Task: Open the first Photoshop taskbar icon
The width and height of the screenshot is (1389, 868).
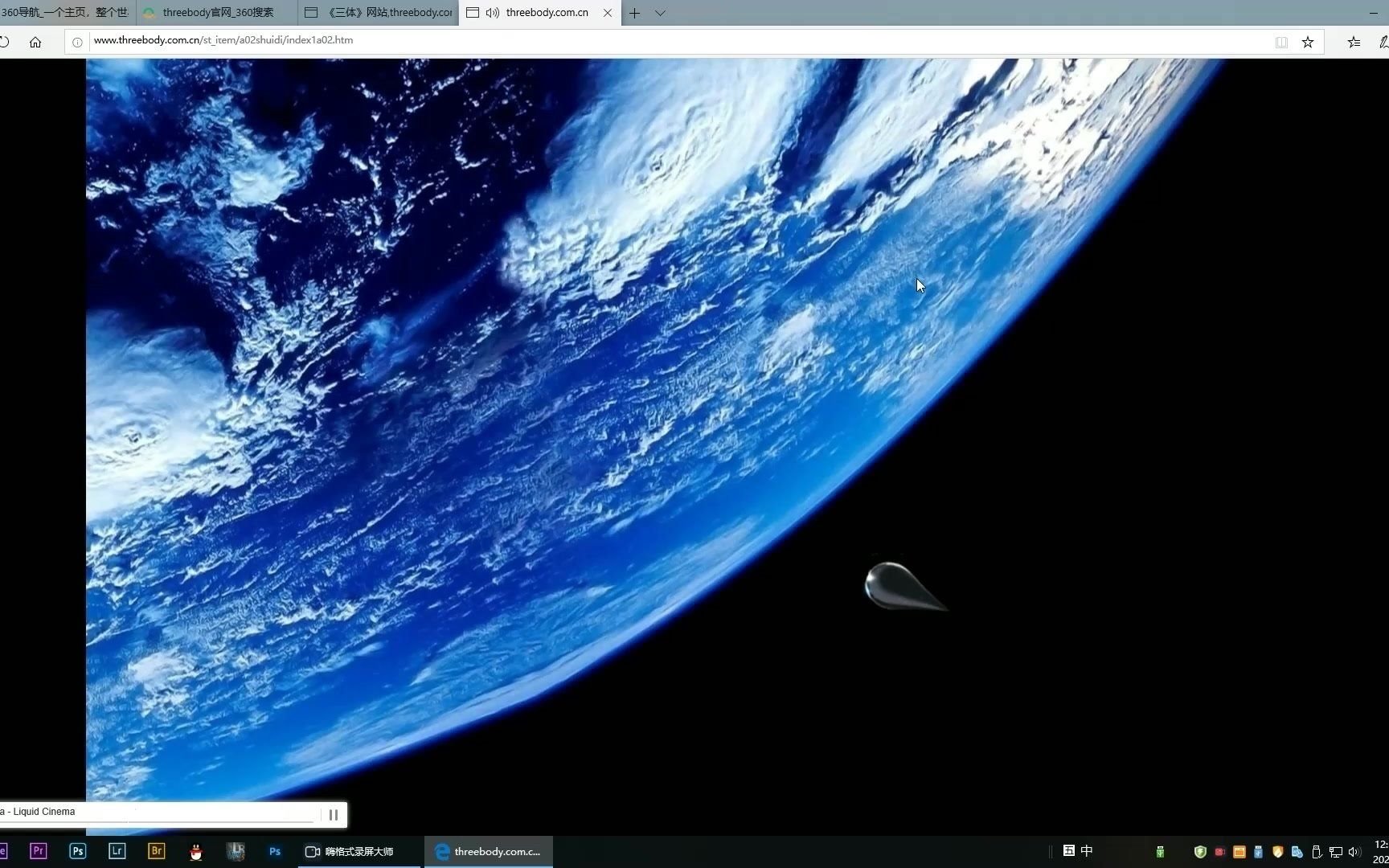Action: (77, 851)
